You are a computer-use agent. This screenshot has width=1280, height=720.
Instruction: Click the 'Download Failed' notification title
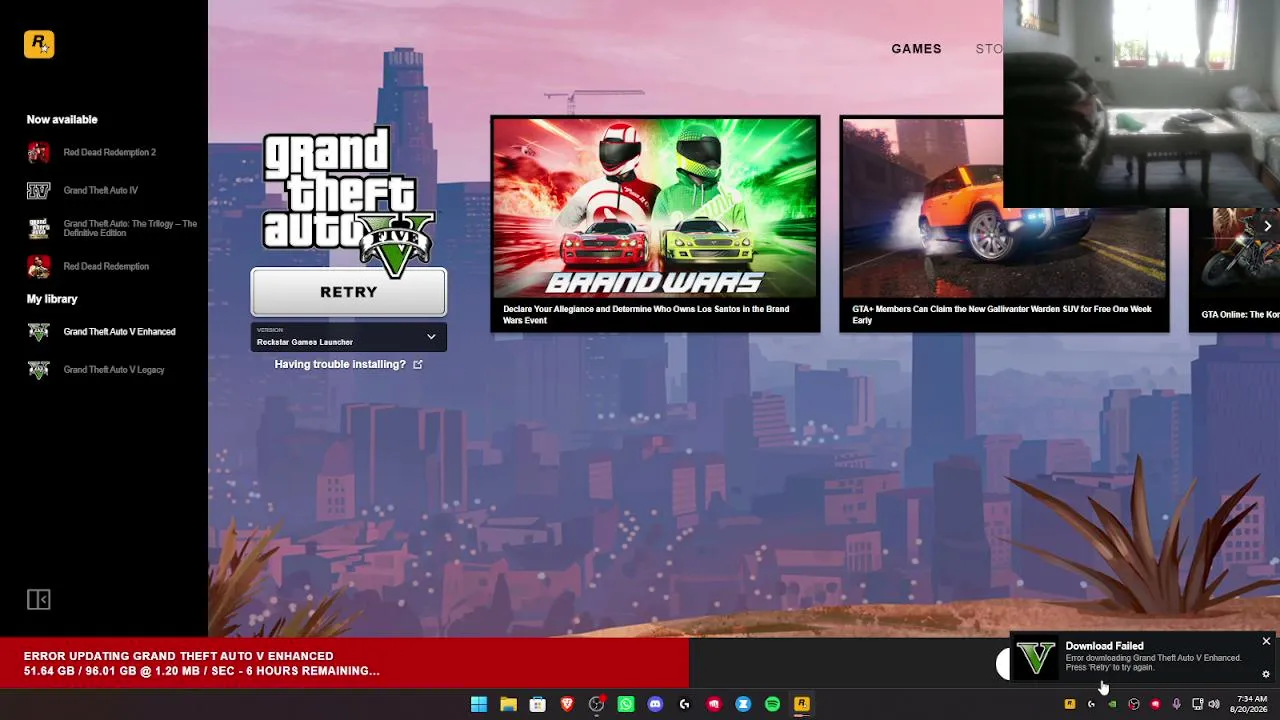(1104, 646)
